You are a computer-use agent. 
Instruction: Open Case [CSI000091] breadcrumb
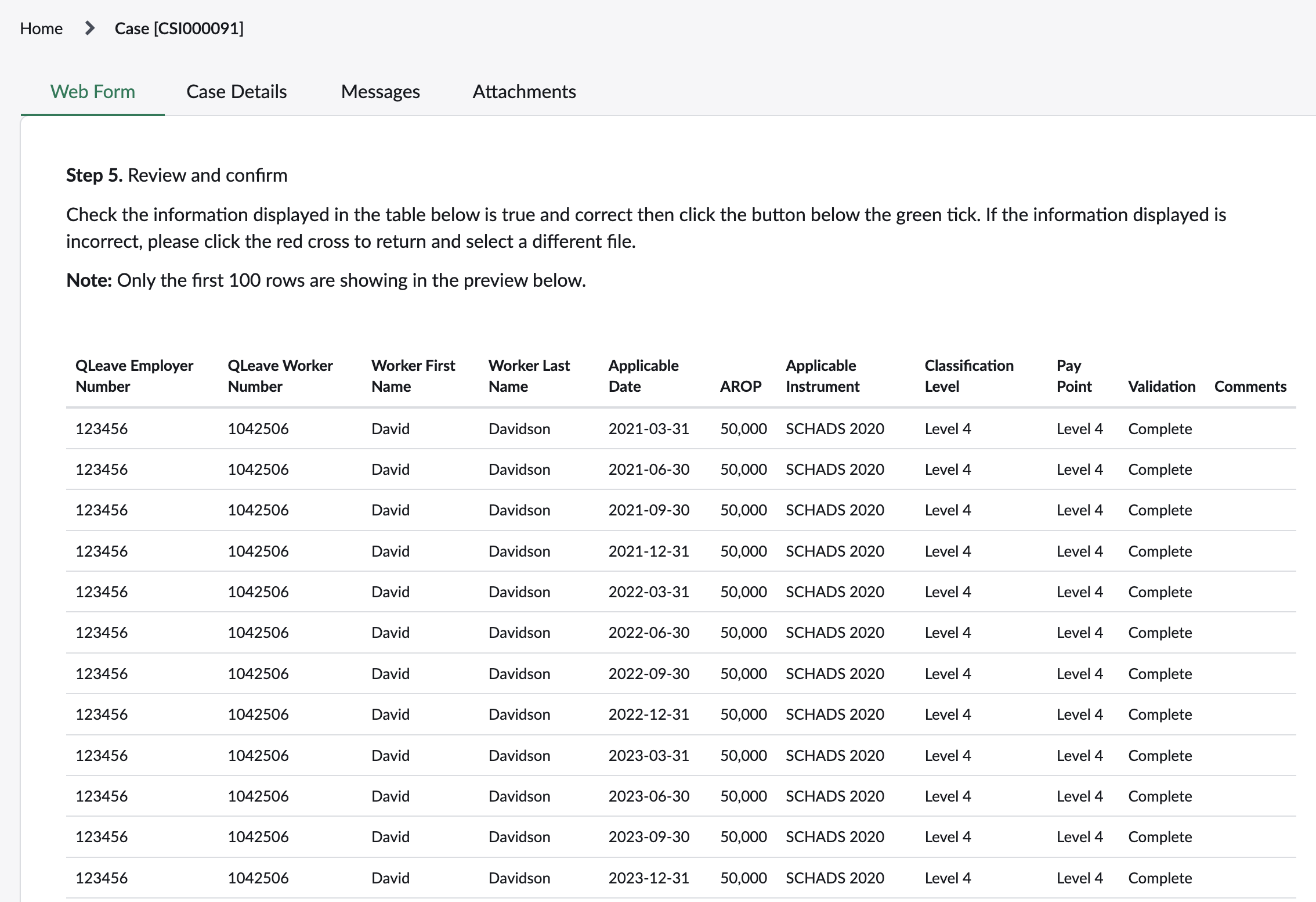pos(179,28)
